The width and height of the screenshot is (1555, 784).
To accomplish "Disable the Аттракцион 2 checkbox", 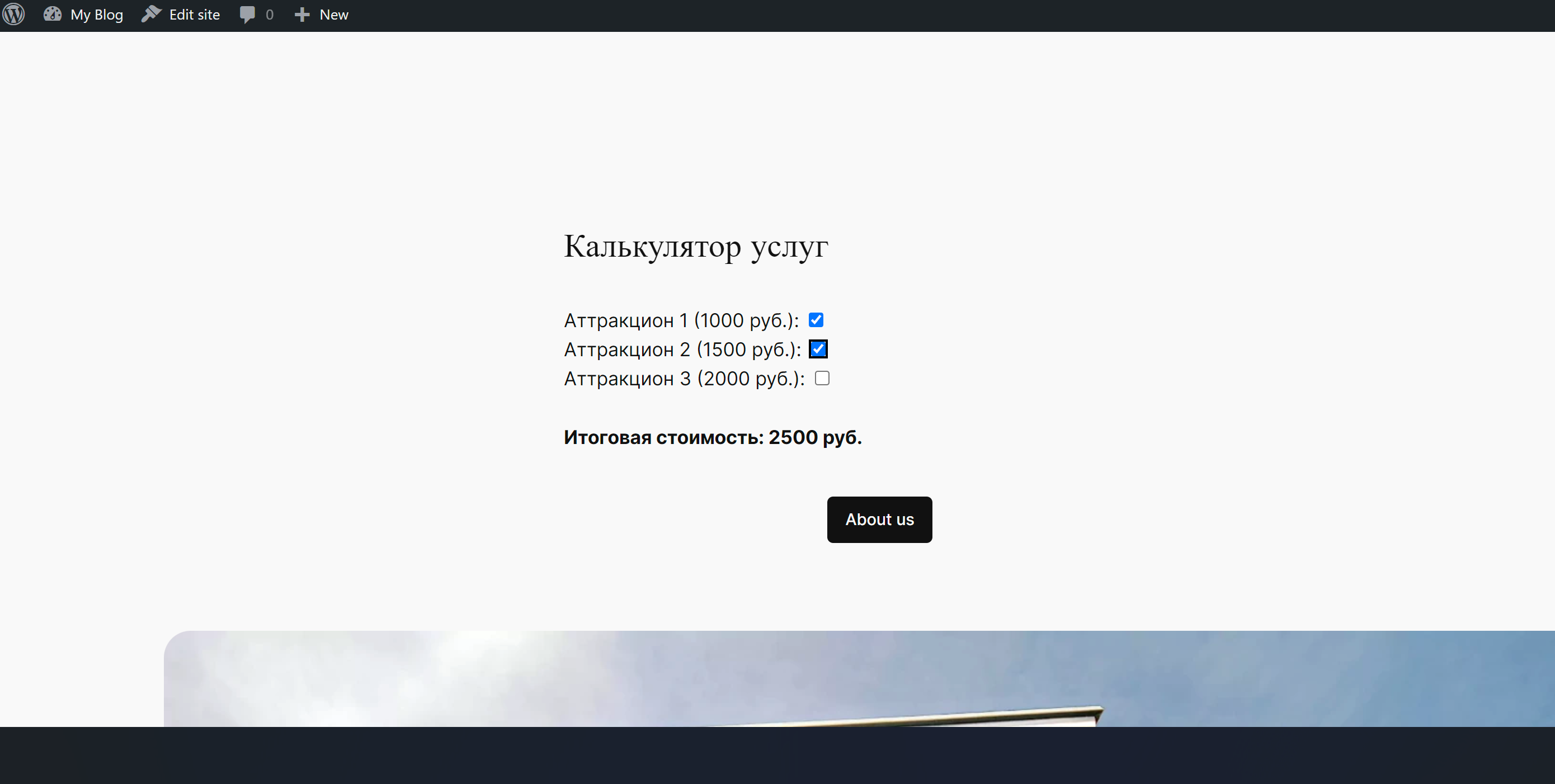I will point(818,349).
